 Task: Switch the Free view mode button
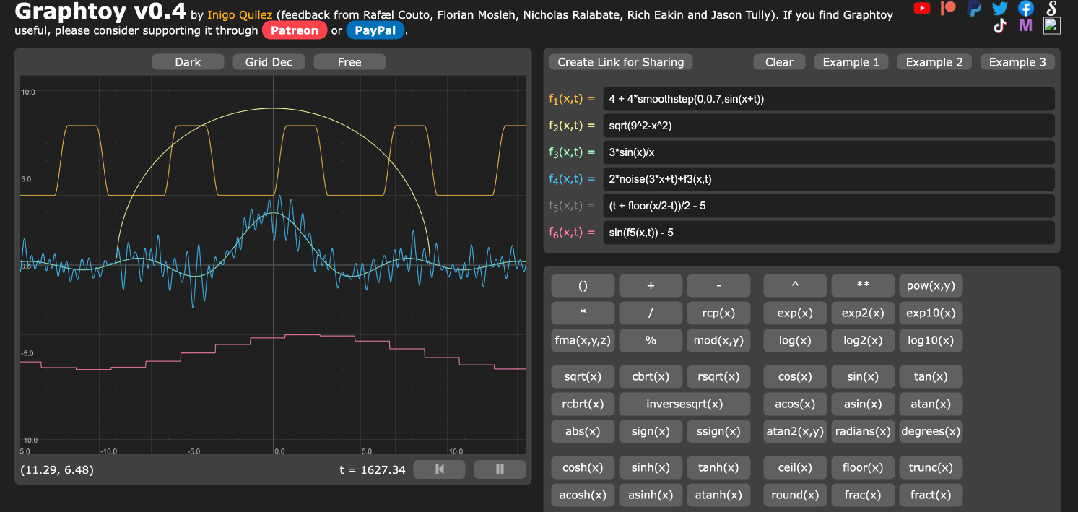(350, 62)
